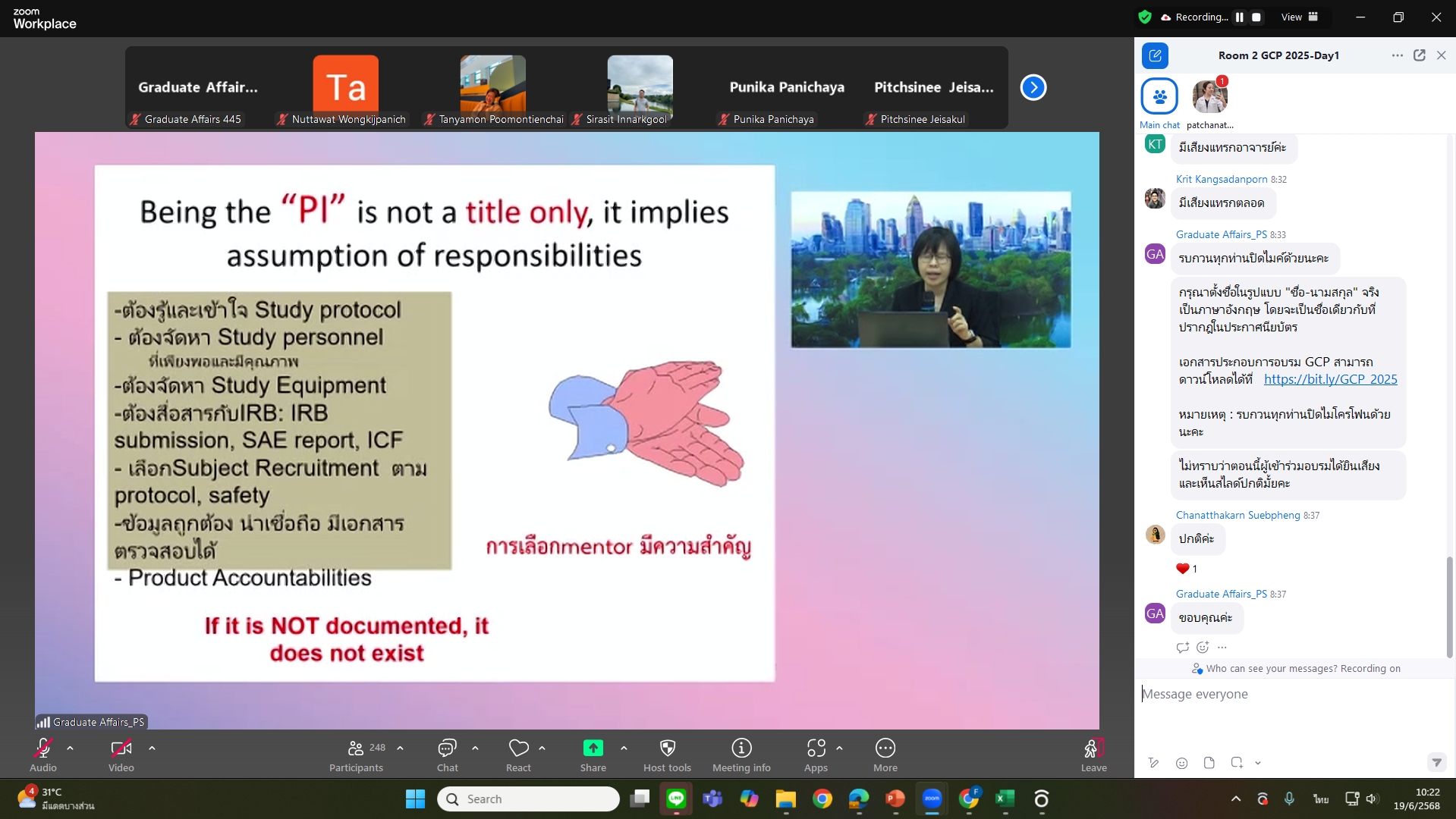Pop out the chat window
This screenshot has height=819, width=1456.
(1419, 55)
